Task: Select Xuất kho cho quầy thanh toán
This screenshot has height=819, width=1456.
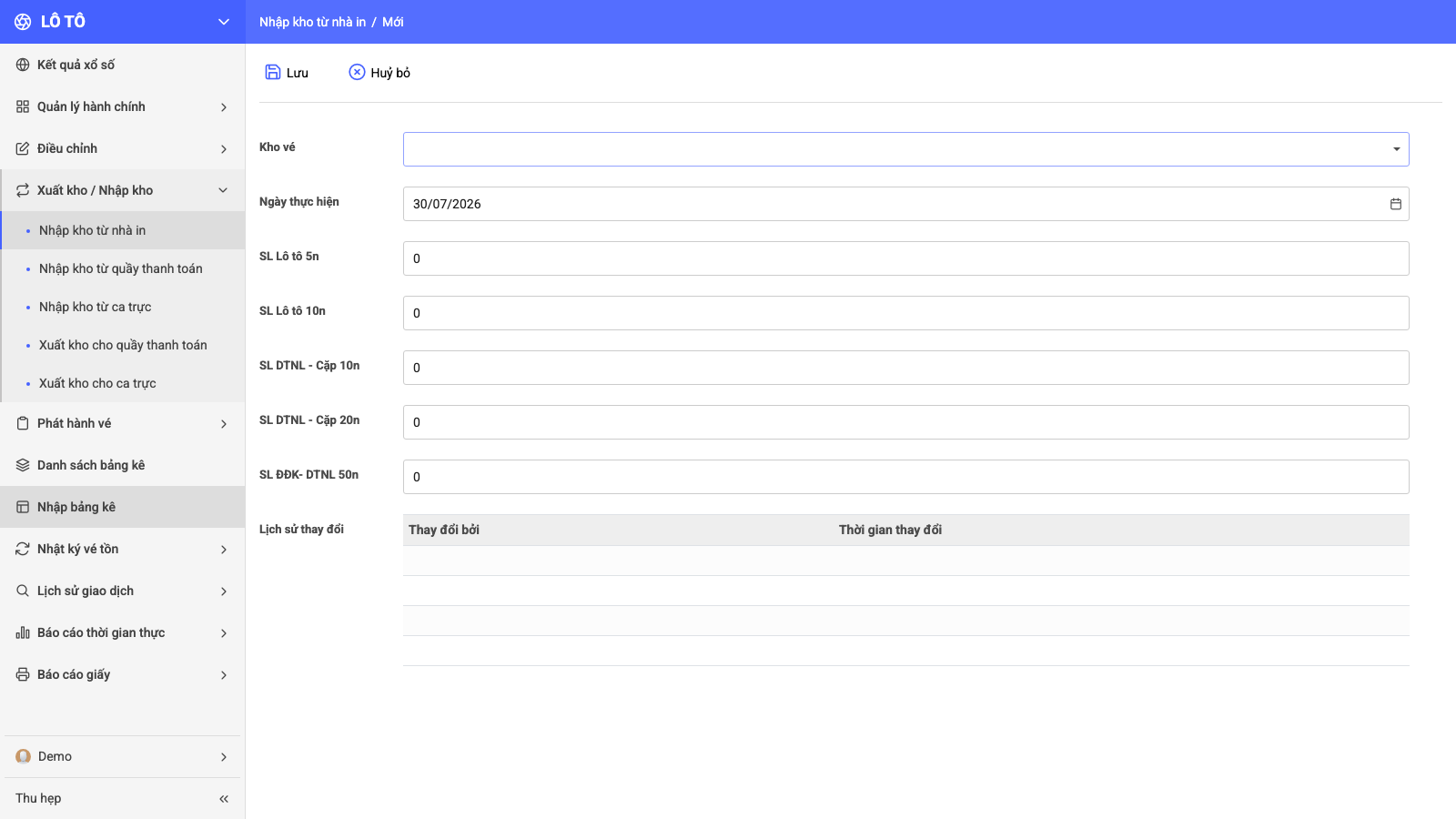Action: click(x=123, y=345)
